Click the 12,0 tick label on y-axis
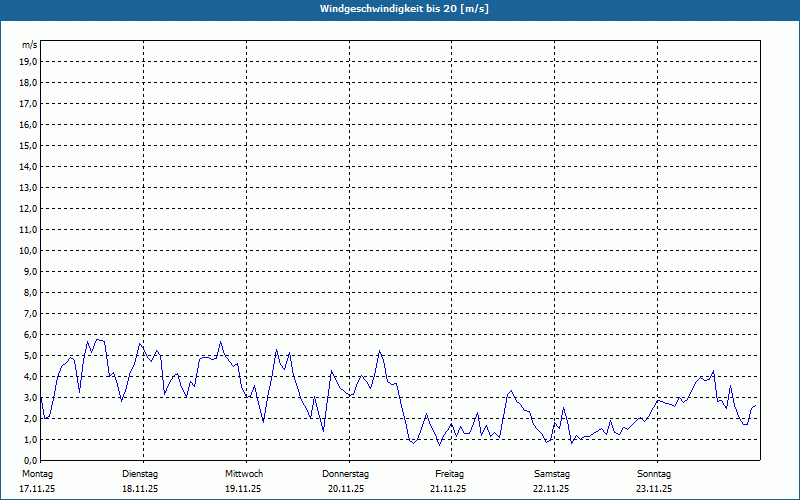 click(28, 208)
